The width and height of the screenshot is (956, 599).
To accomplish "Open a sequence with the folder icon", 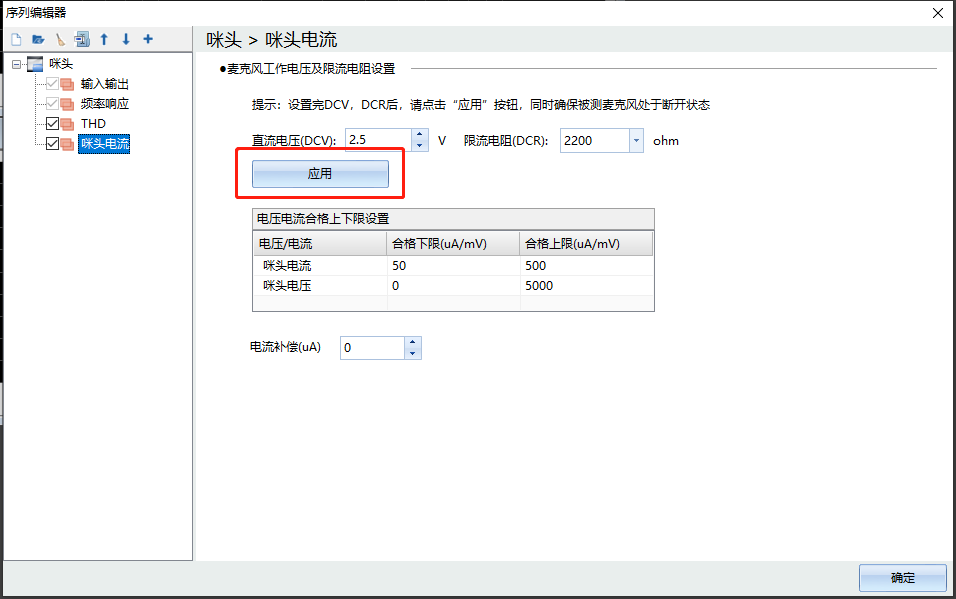I will click(x=38, y=40).
